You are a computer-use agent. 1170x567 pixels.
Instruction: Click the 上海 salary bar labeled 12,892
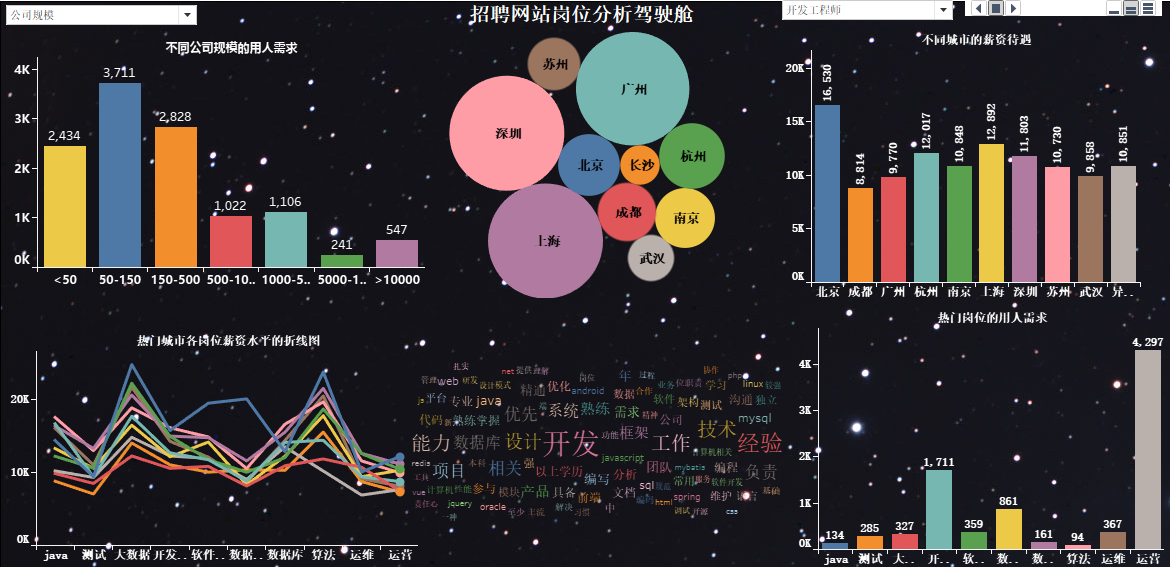[992, 213]
